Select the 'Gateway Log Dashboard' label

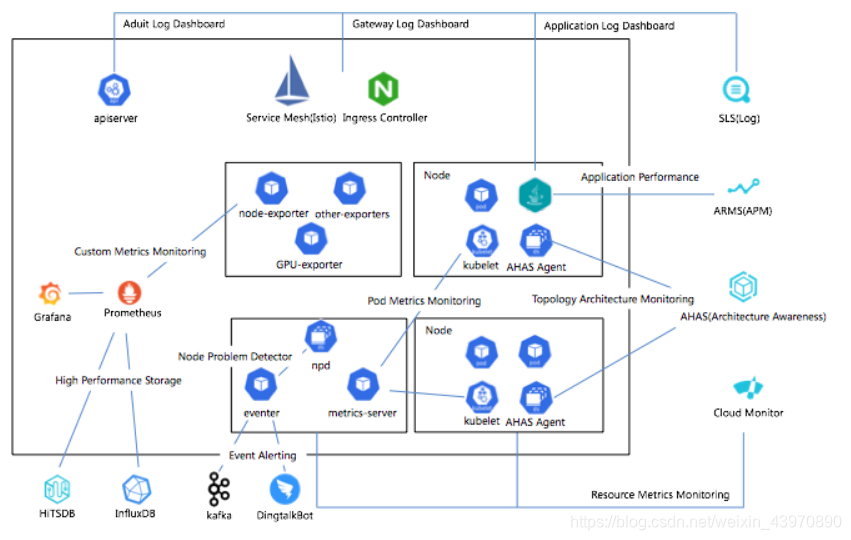point(410,24)
